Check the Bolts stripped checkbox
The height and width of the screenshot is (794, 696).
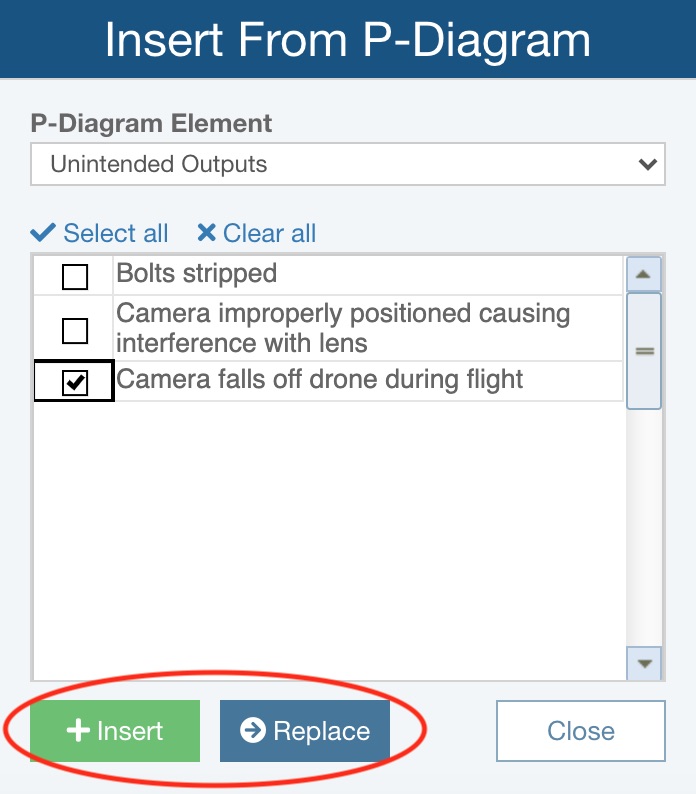coord(75,275)
